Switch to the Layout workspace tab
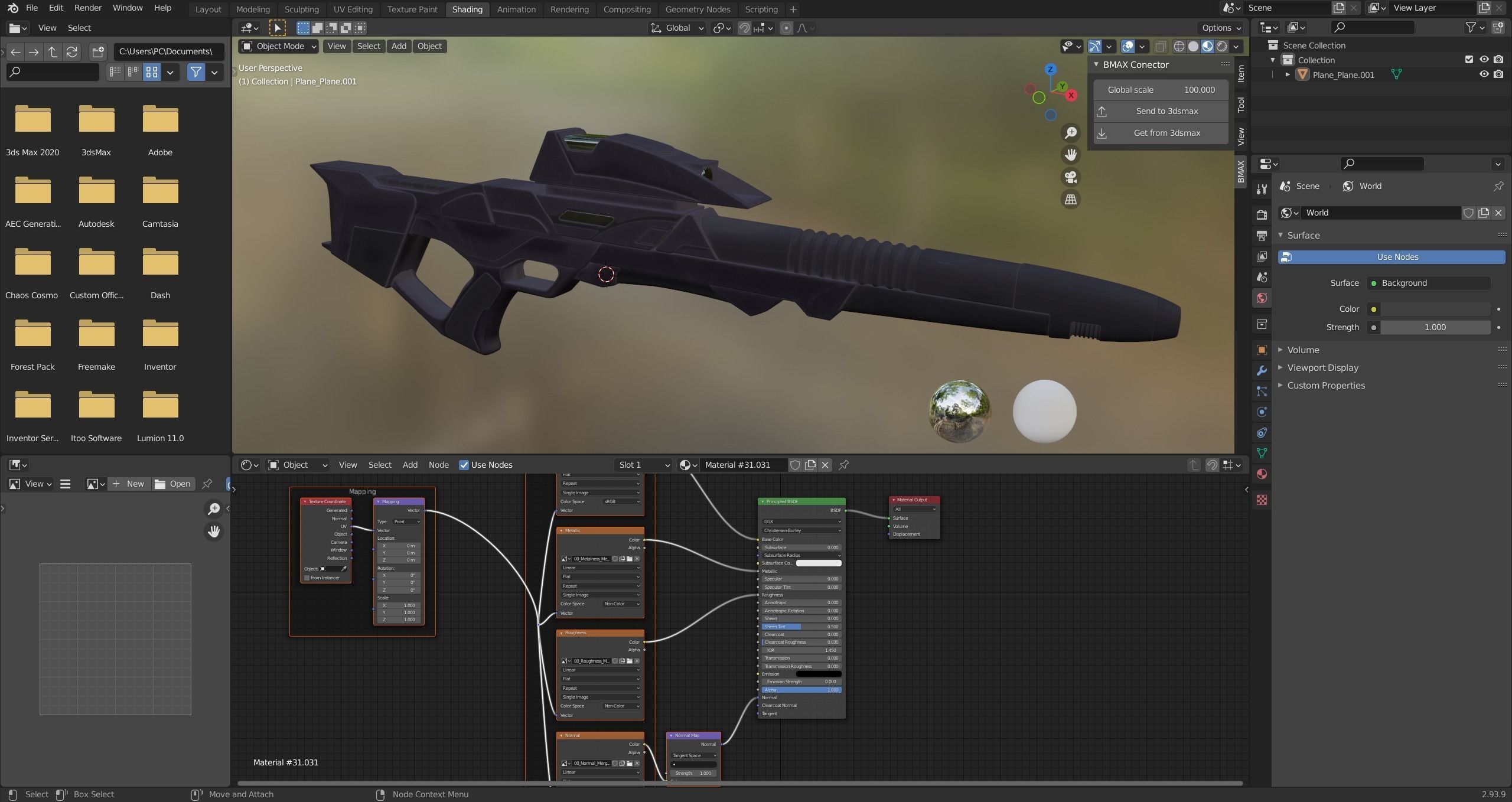 coord(208,9)
